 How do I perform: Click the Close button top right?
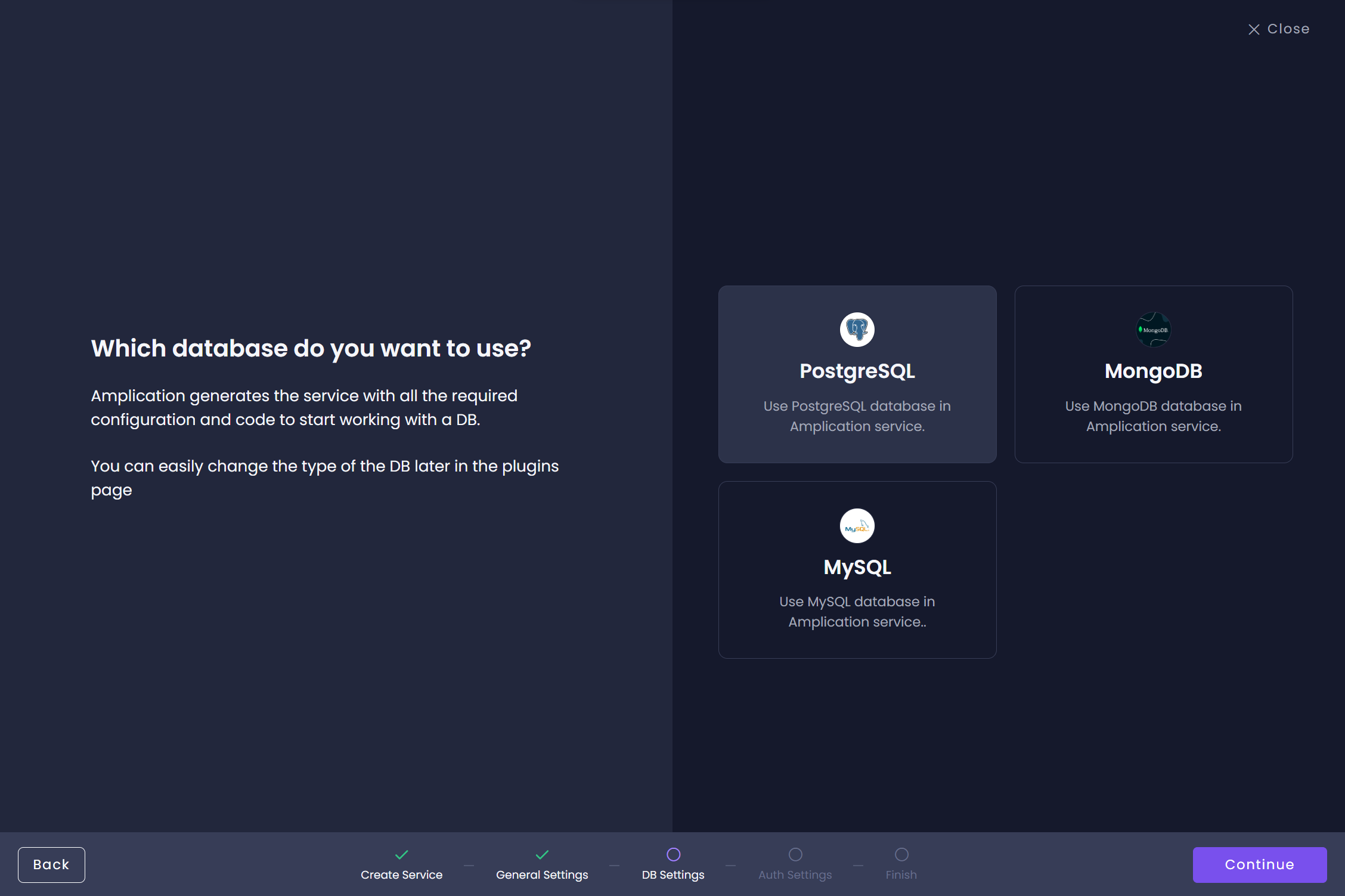(1279, 28)
